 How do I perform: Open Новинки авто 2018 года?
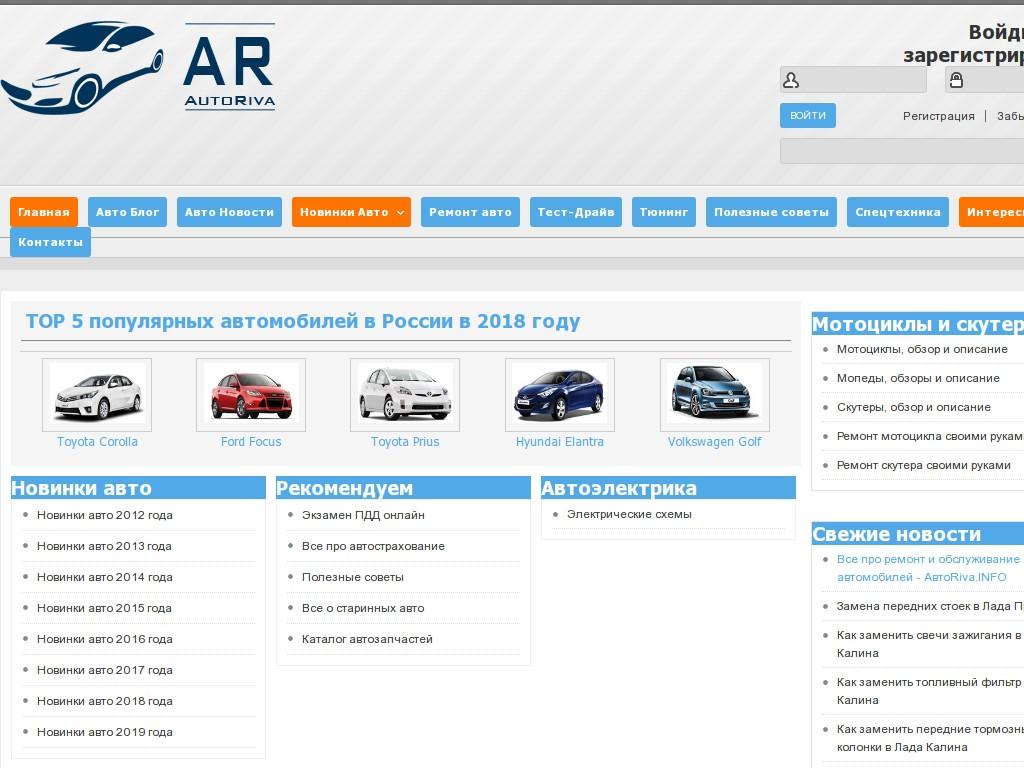tap(104, 701)
